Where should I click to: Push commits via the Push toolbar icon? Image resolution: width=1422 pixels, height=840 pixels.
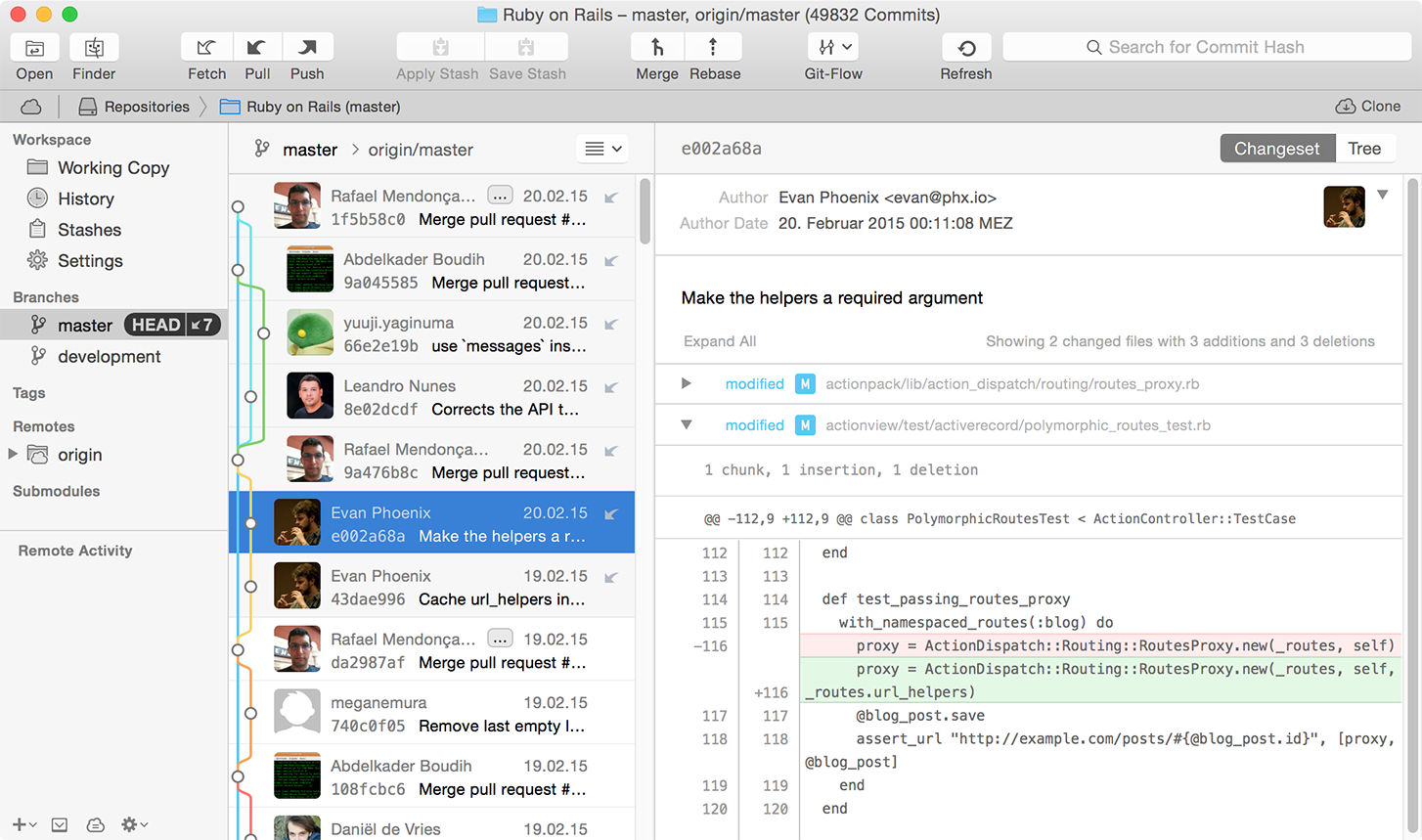coord(307,46)
